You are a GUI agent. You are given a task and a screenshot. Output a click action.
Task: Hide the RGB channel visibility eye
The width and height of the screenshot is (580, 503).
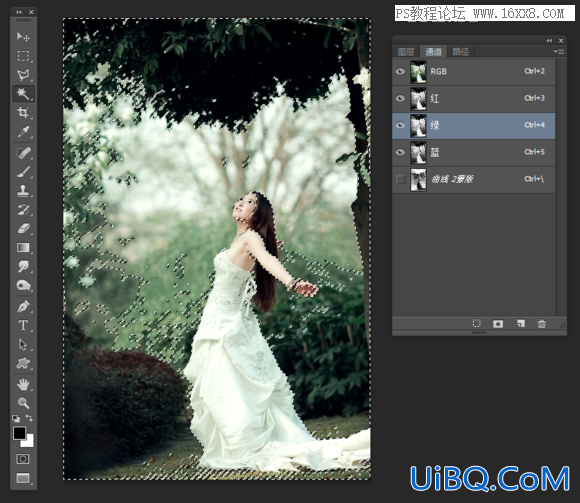point(400,71)
